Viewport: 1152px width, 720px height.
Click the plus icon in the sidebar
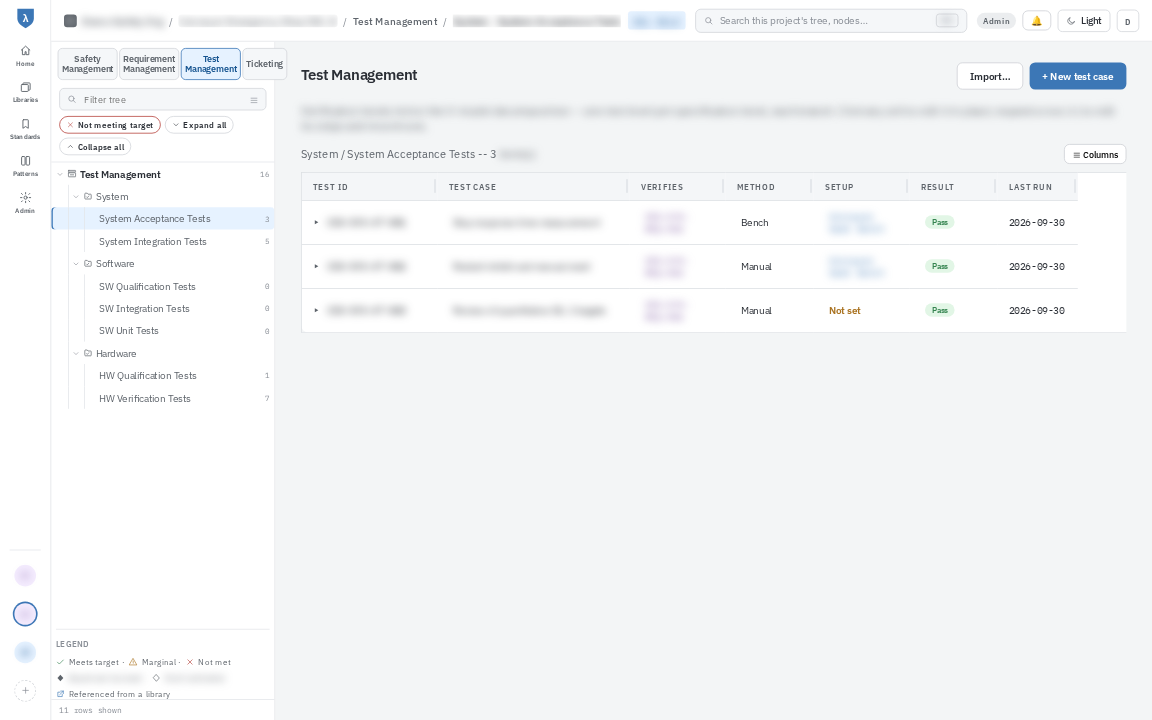[x=25, y=691]
